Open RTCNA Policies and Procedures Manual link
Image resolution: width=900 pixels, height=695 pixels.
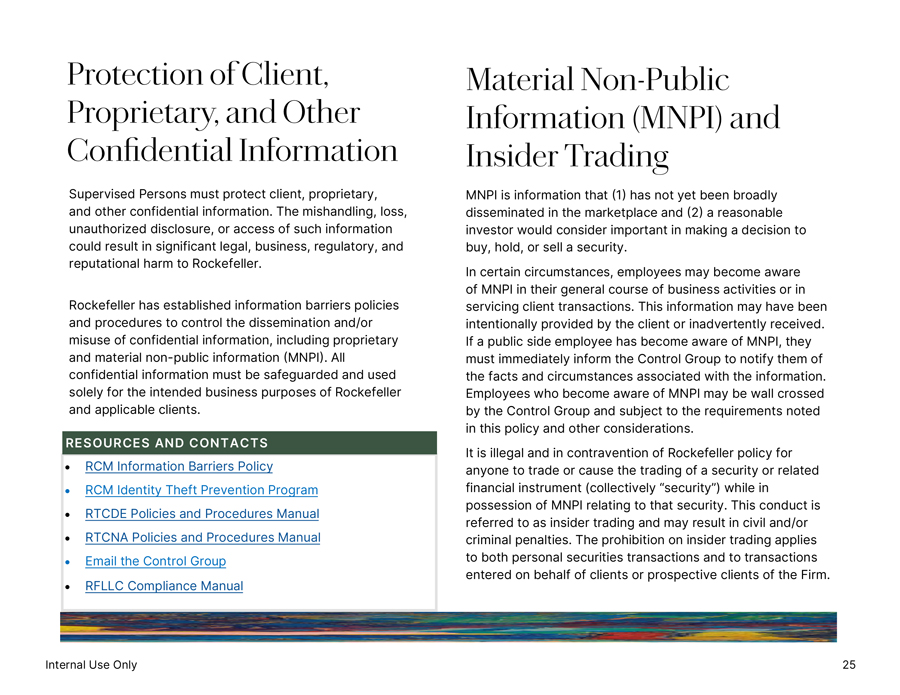[x=203, y=537]
